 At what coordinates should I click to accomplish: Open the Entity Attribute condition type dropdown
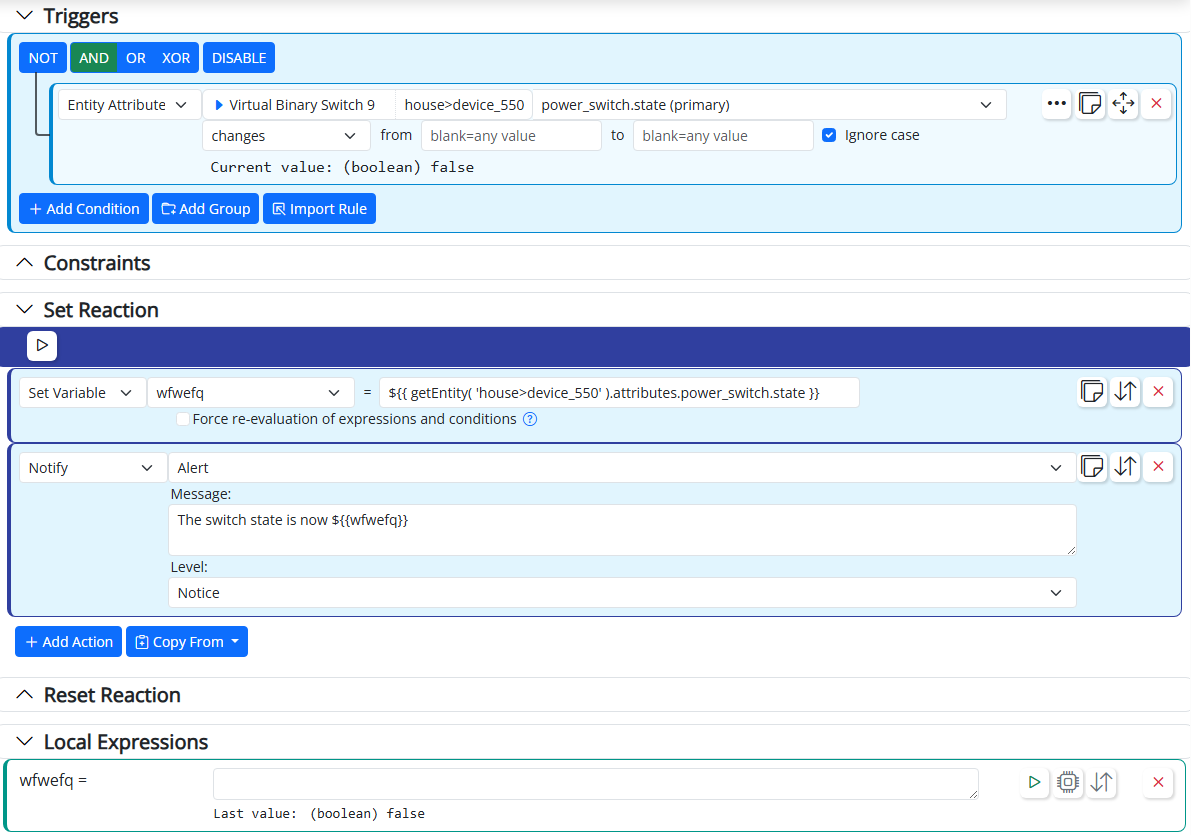pos(128,105)
